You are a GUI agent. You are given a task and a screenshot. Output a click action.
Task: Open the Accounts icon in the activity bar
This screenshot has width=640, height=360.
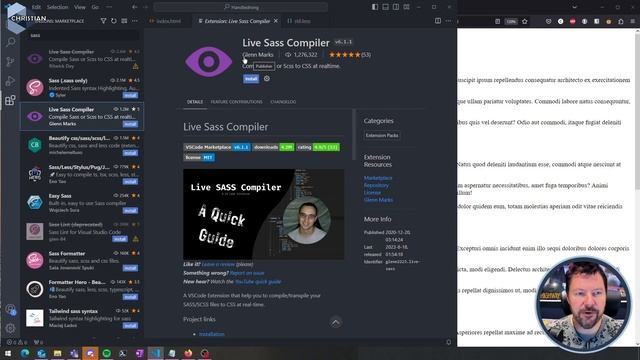tap(11, 309)
